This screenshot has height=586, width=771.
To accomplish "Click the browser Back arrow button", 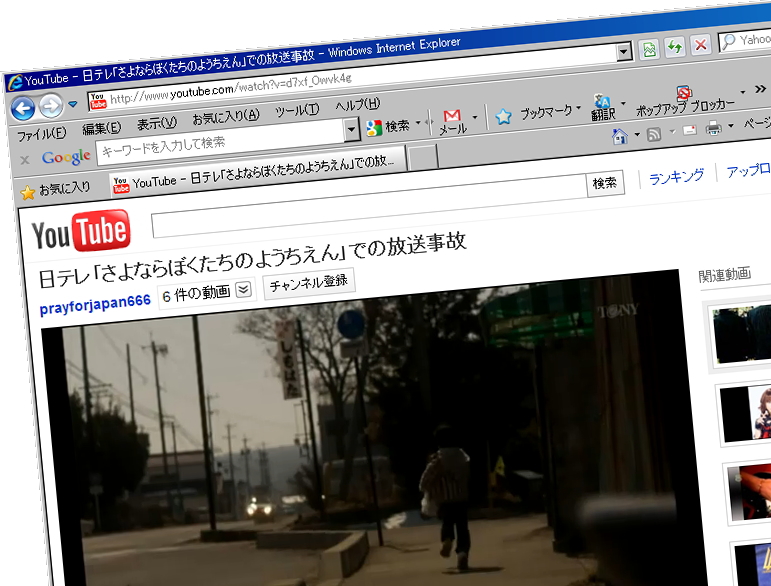I will click(22, 108).
